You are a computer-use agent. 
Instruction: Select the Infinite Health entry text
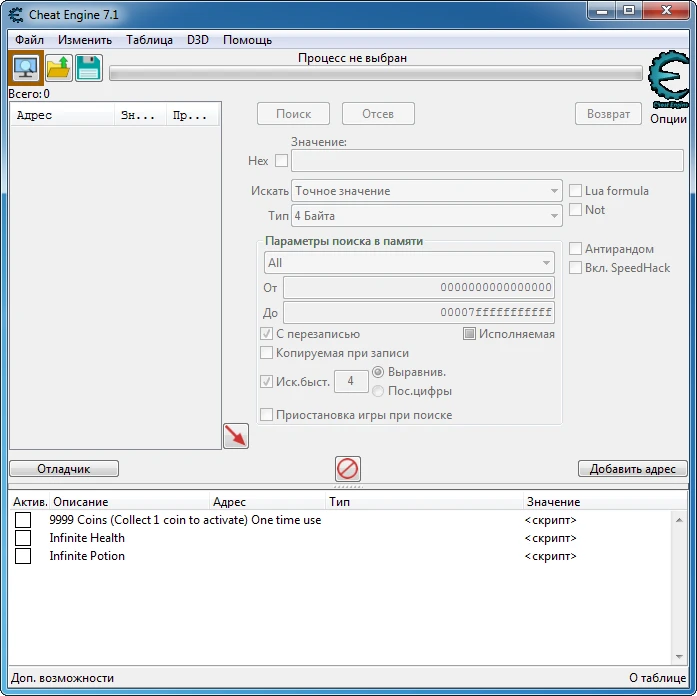point(87,538)
